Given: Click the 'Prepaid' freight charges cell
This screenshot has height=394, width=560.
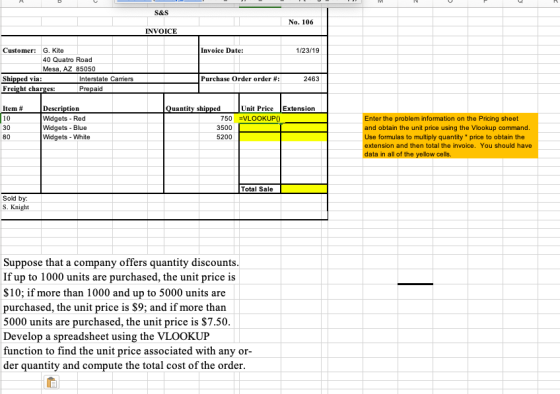Looking at the screenshot, I should (91, 89).
